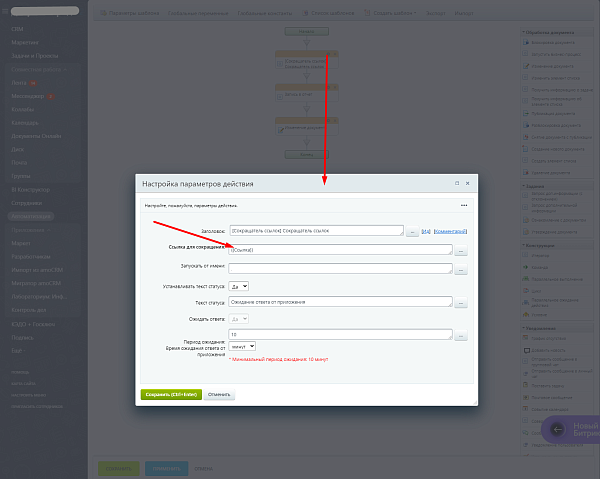
Task: Select Автоматизация in the left sidebar
Action: pyautogui.click(x=31, y=217)
